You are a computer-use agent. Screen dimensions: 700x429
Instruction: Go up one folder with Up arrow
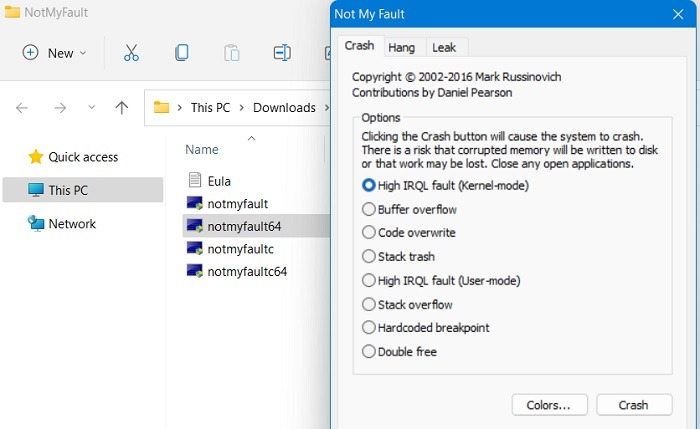[x=121, y=108]
